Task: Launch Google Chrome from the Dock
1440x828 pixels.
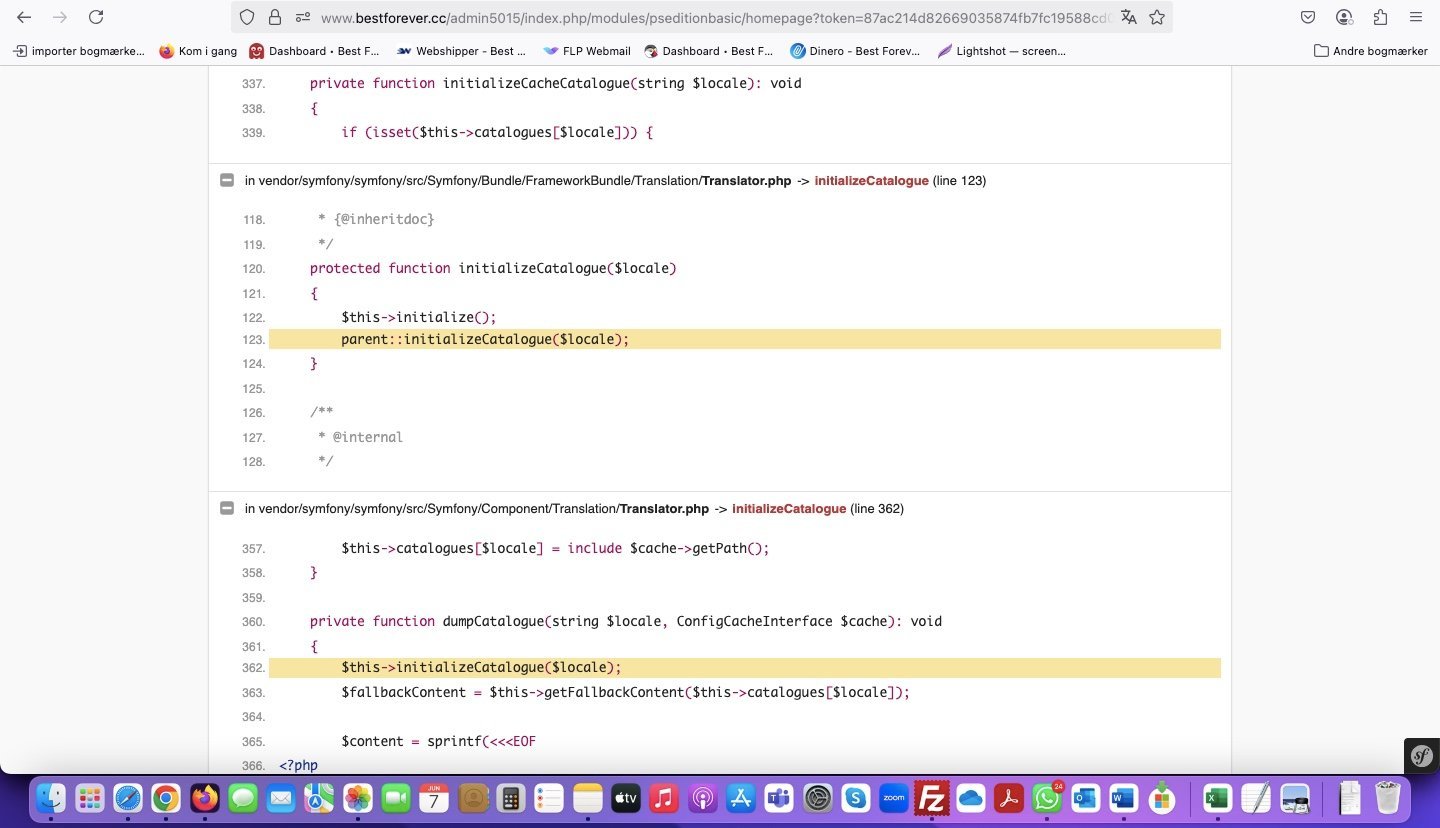Action: (166, 798)
